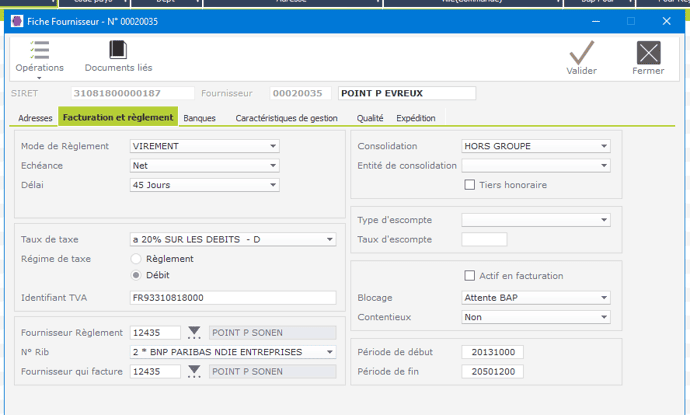This screenshot has width=690, height=415.
Task: Click the Fournisseur code 00020035 field
Action: [x=301, y=93]
